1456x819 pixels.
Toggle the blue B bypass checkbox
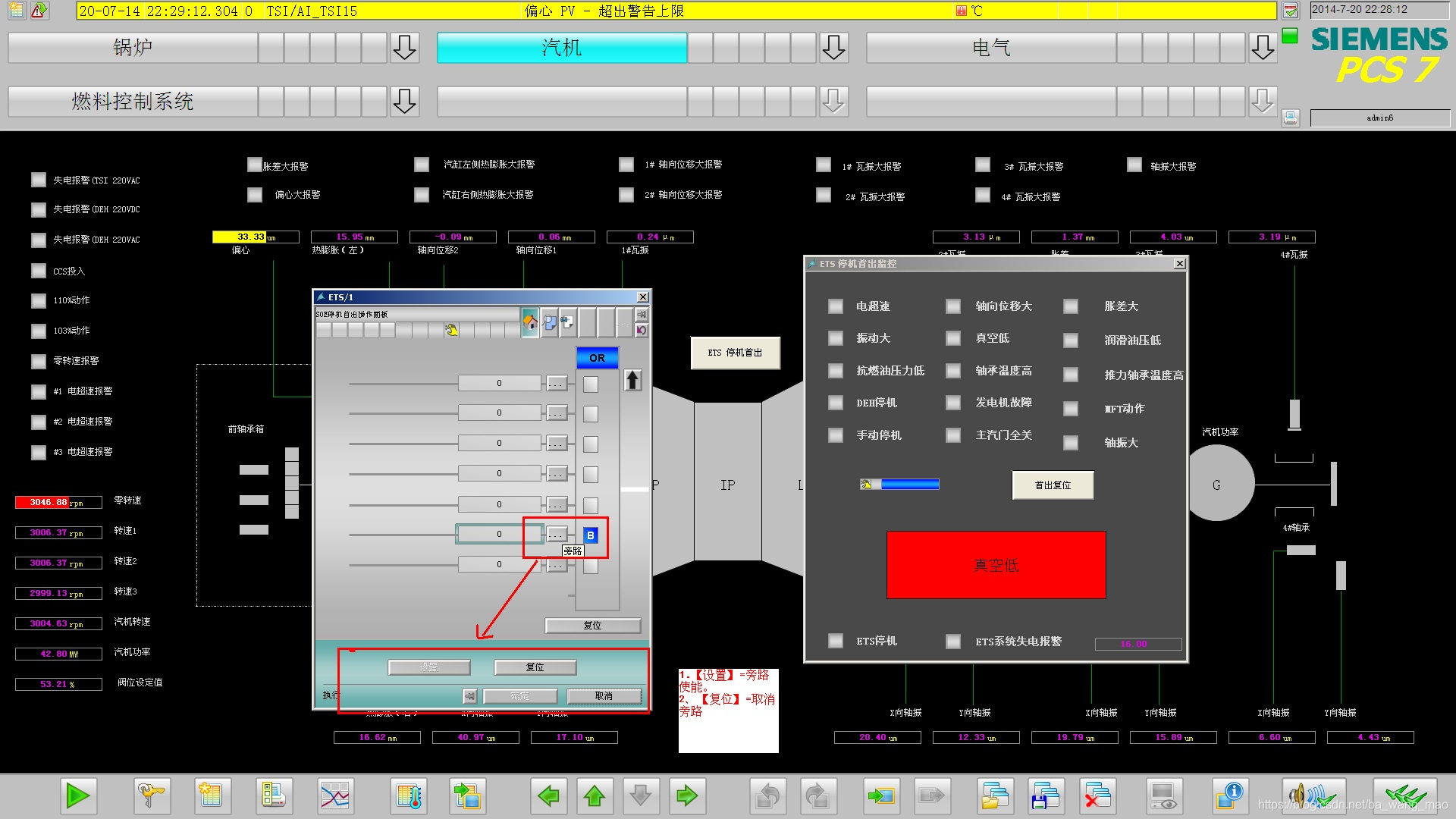coord(591,535)
